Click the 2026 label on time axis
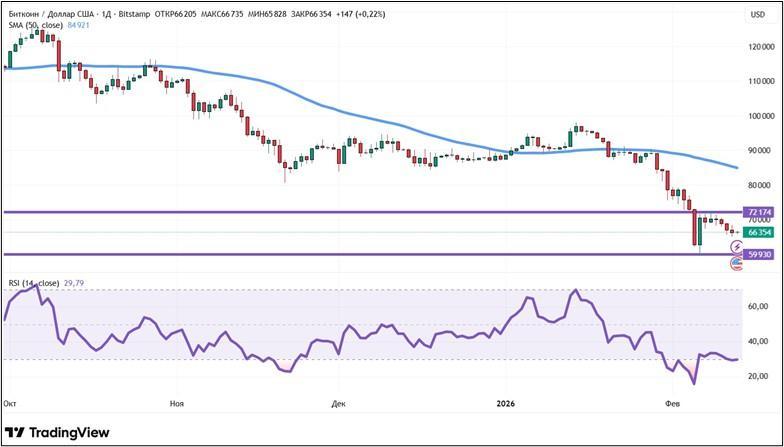The width and height of the screenshot is (784, 447). tap(507, 402)
